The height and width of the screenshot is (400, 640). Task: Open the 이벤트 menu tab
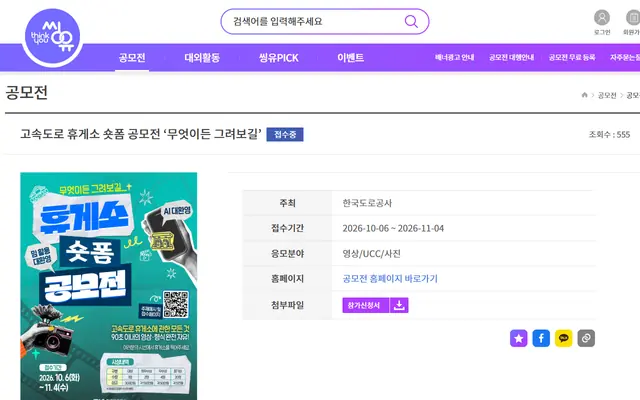(351, 58)
